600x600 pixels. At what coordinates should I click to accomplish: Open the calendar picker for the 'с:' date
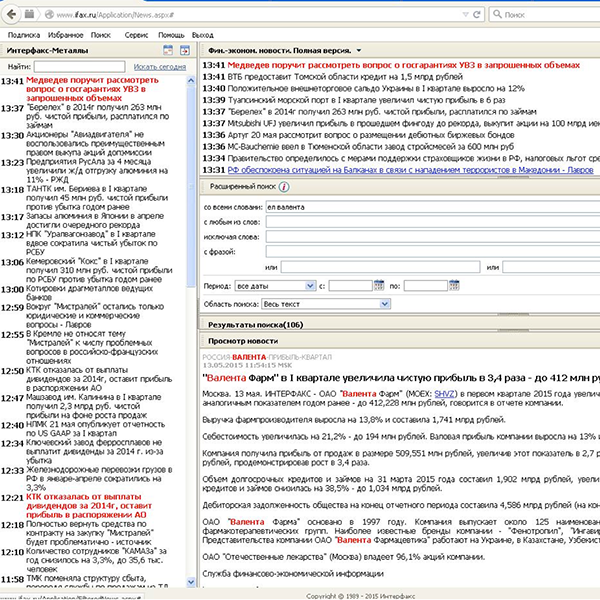tap(379, 285)
